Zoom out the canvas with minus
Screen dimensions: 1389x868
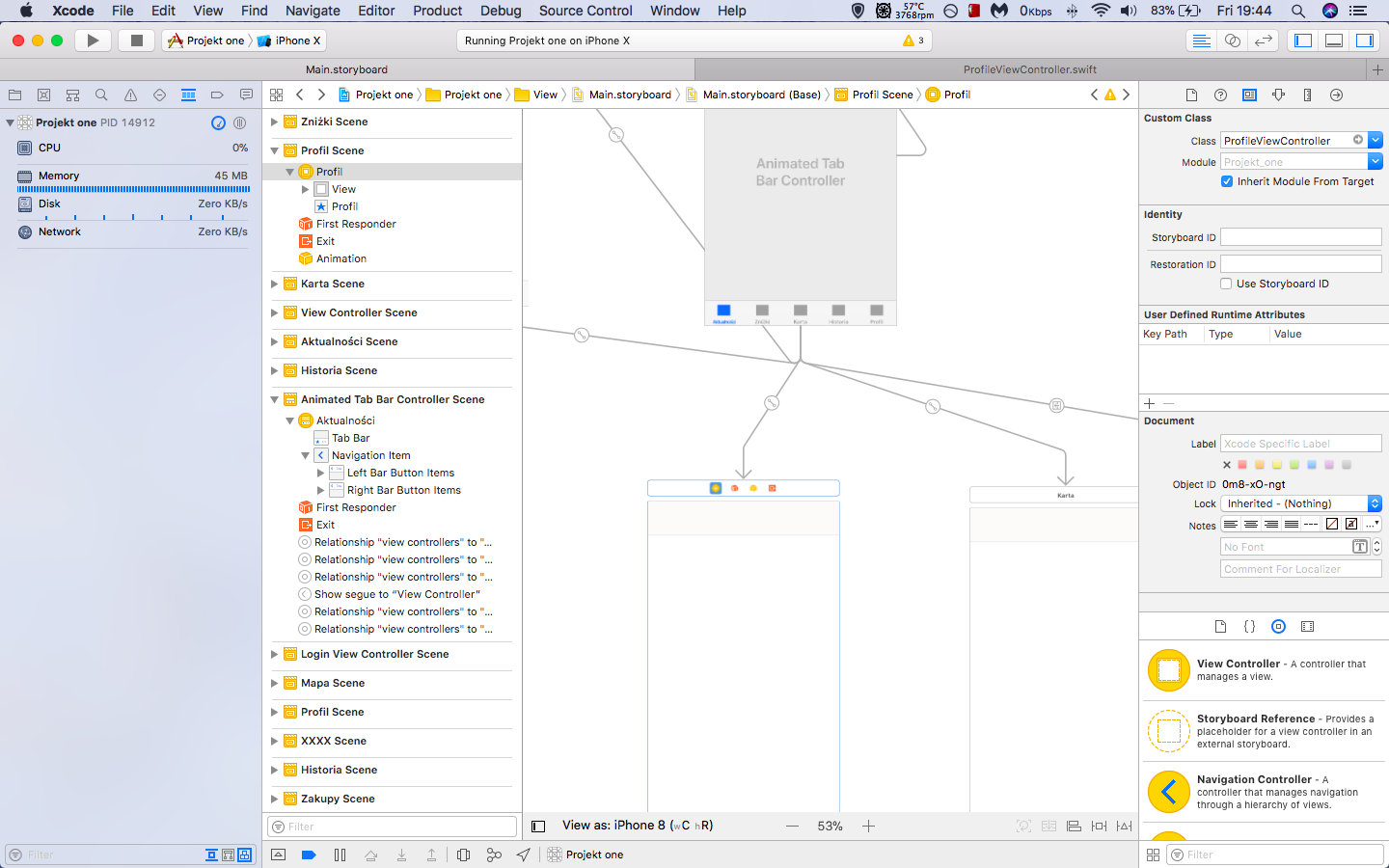(x=792, y=826)
